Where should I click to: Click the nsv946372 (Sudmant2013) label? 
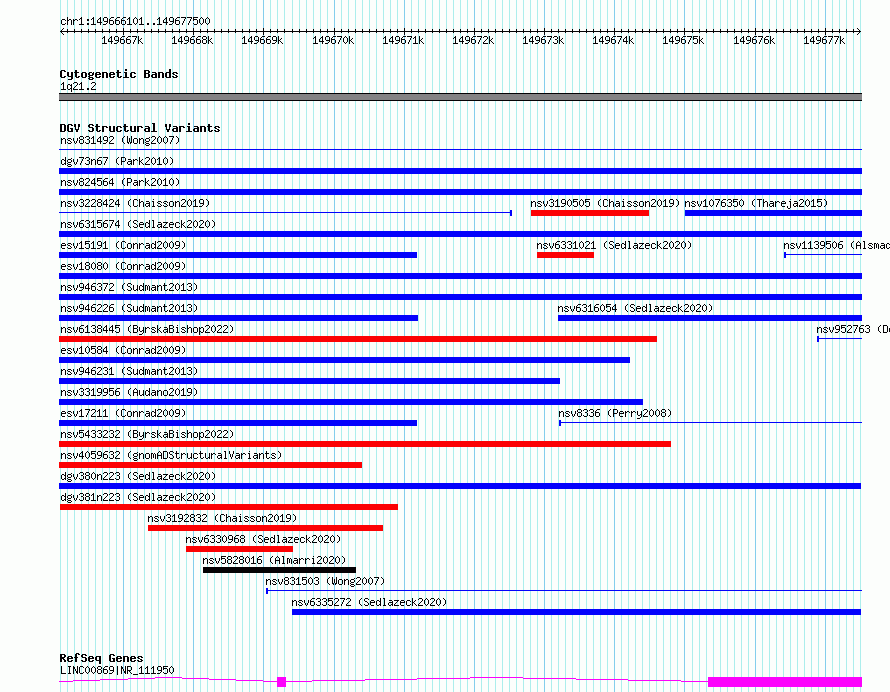(129, 287)
